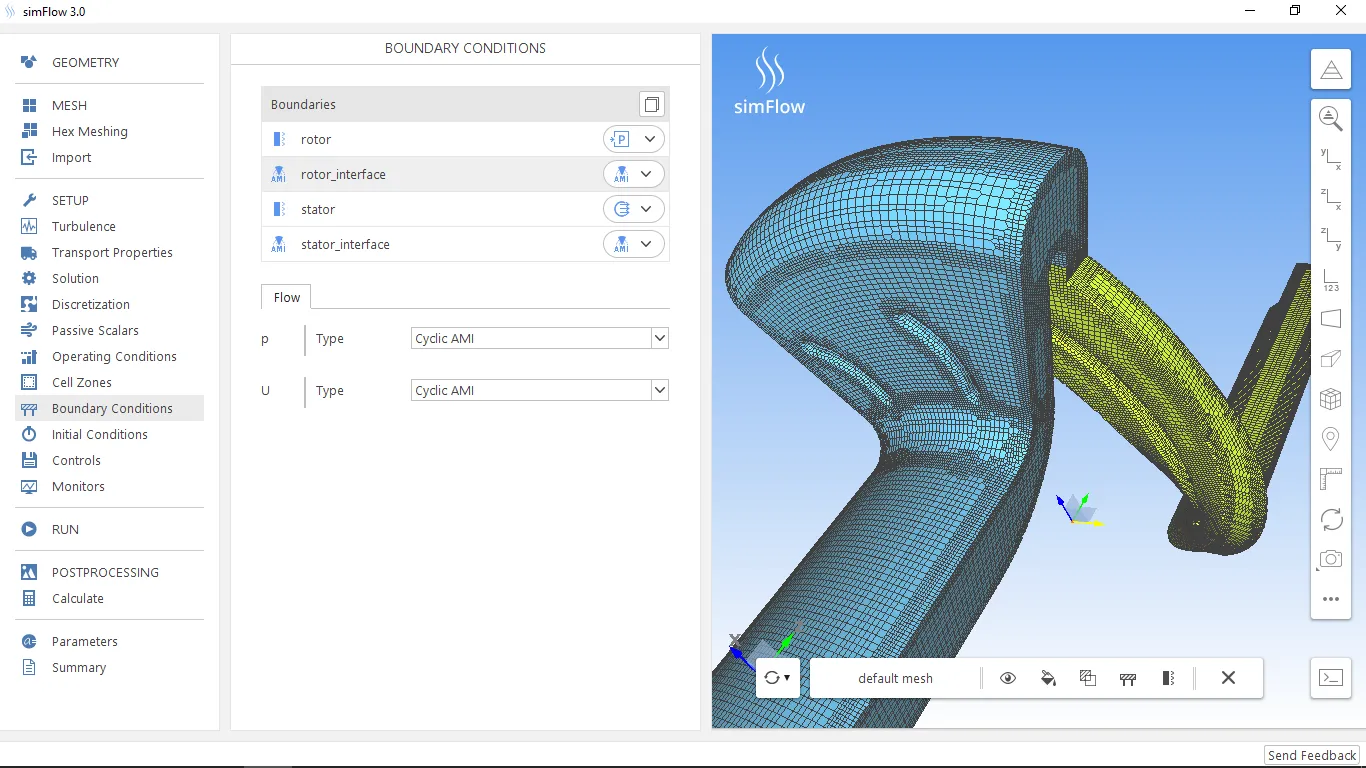The height and width of the screenshot is (768, 1366).
Task: Open Initial Conditions panel
Action: point(99,434)
